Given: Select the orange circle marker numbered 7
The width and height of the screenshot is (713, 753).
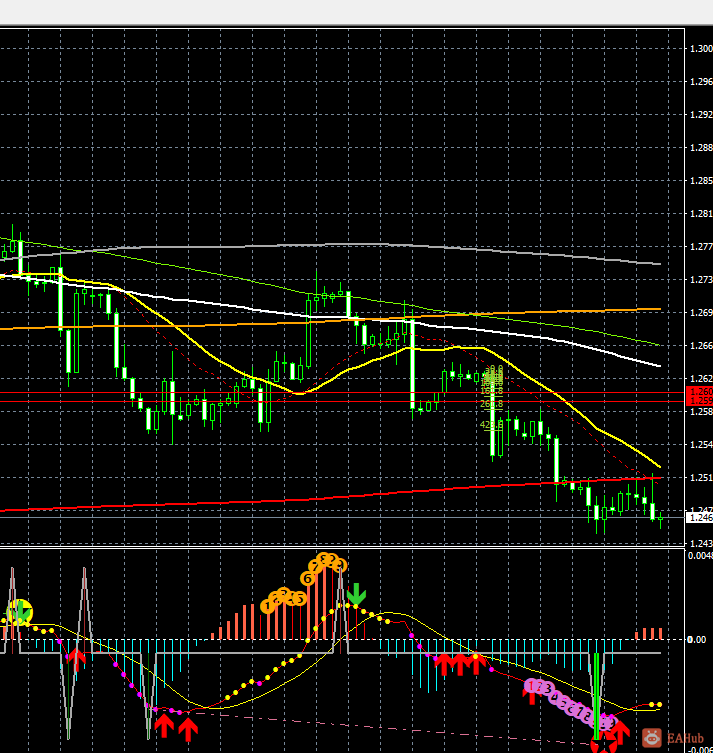Looking at the screenshot, I should (315, 567).
